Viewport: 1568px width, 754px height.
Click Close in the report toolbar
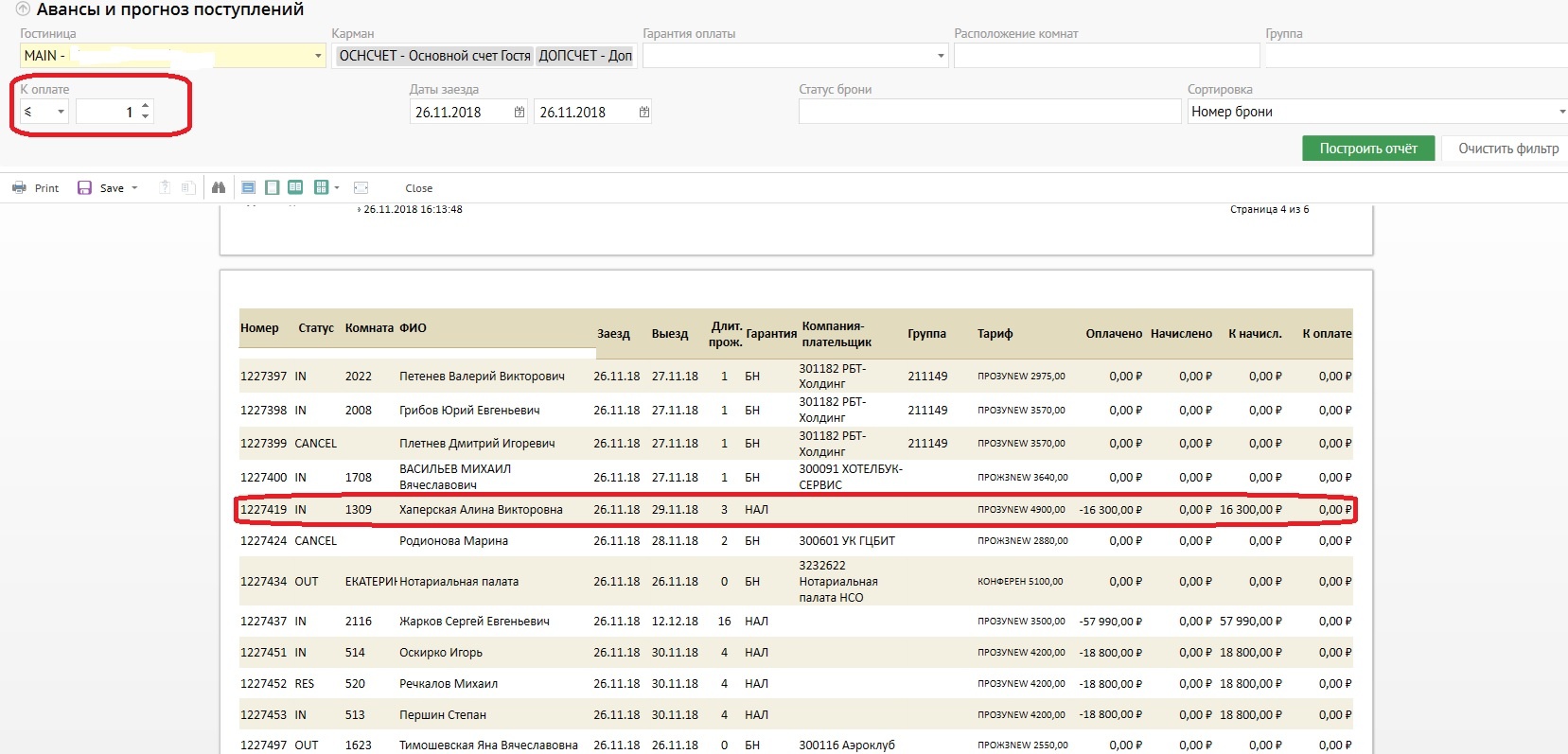(x=418, y=188)
